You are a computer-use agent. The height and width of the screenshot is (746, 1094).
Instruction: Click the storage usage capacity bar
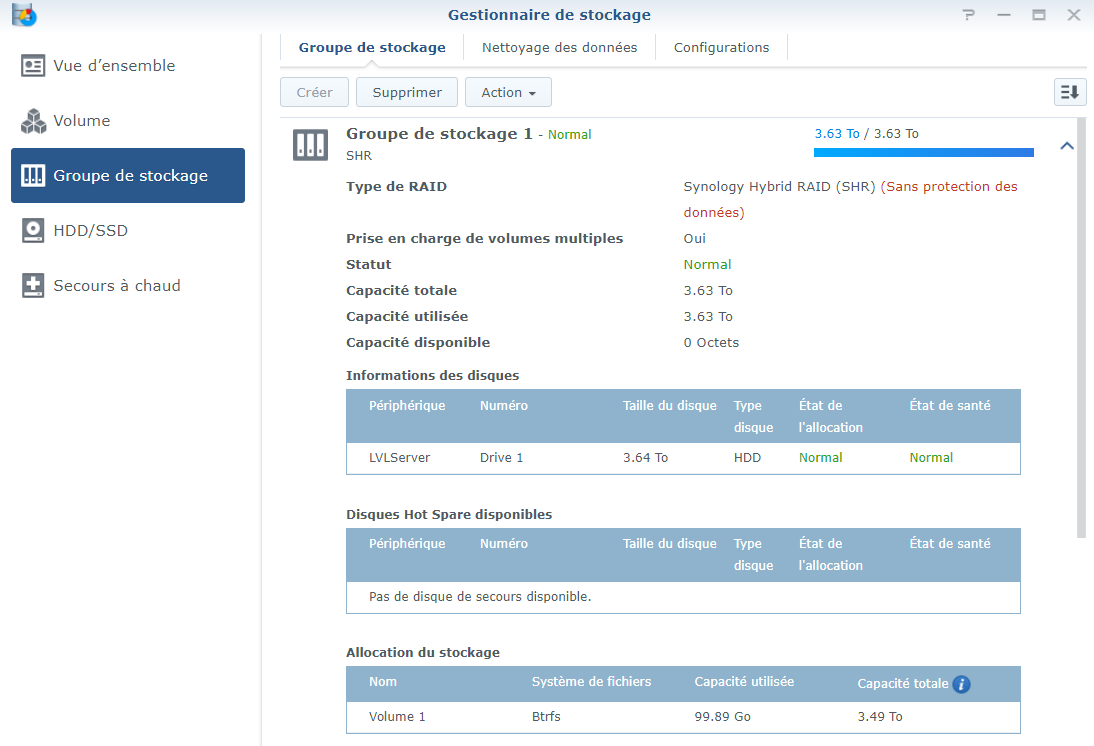923,153
